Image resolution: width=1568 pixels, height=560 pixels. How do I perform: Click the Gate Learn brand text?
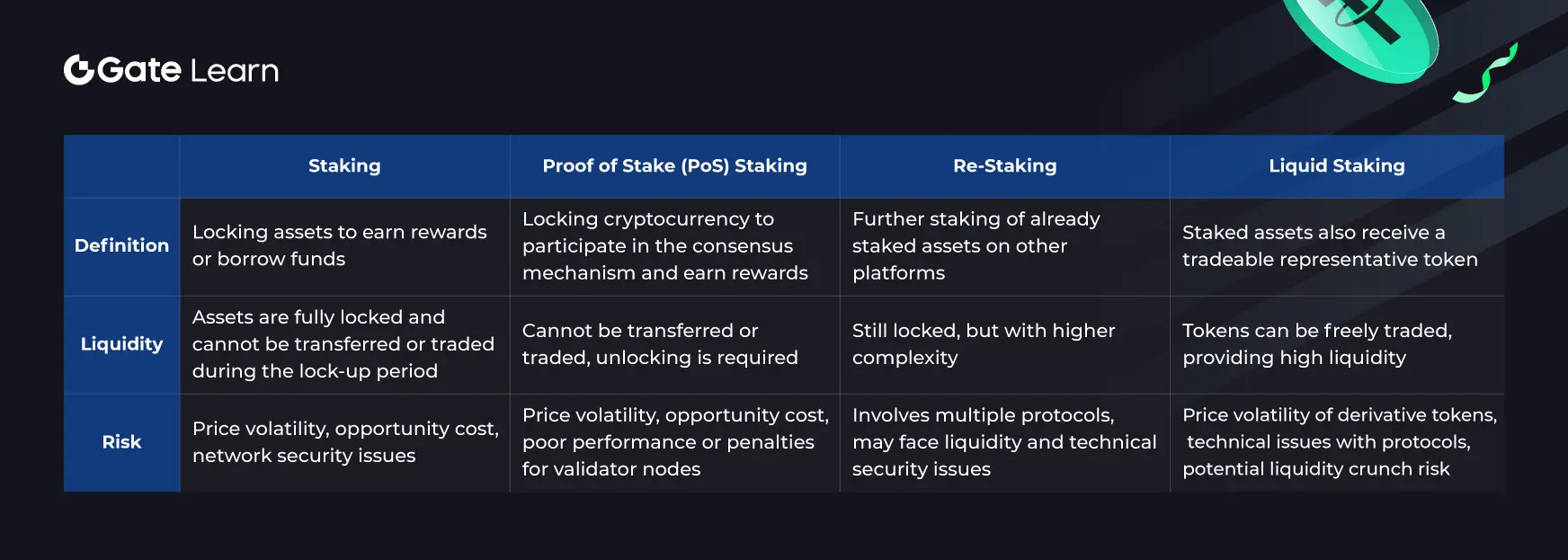click(x=189, y=70)
